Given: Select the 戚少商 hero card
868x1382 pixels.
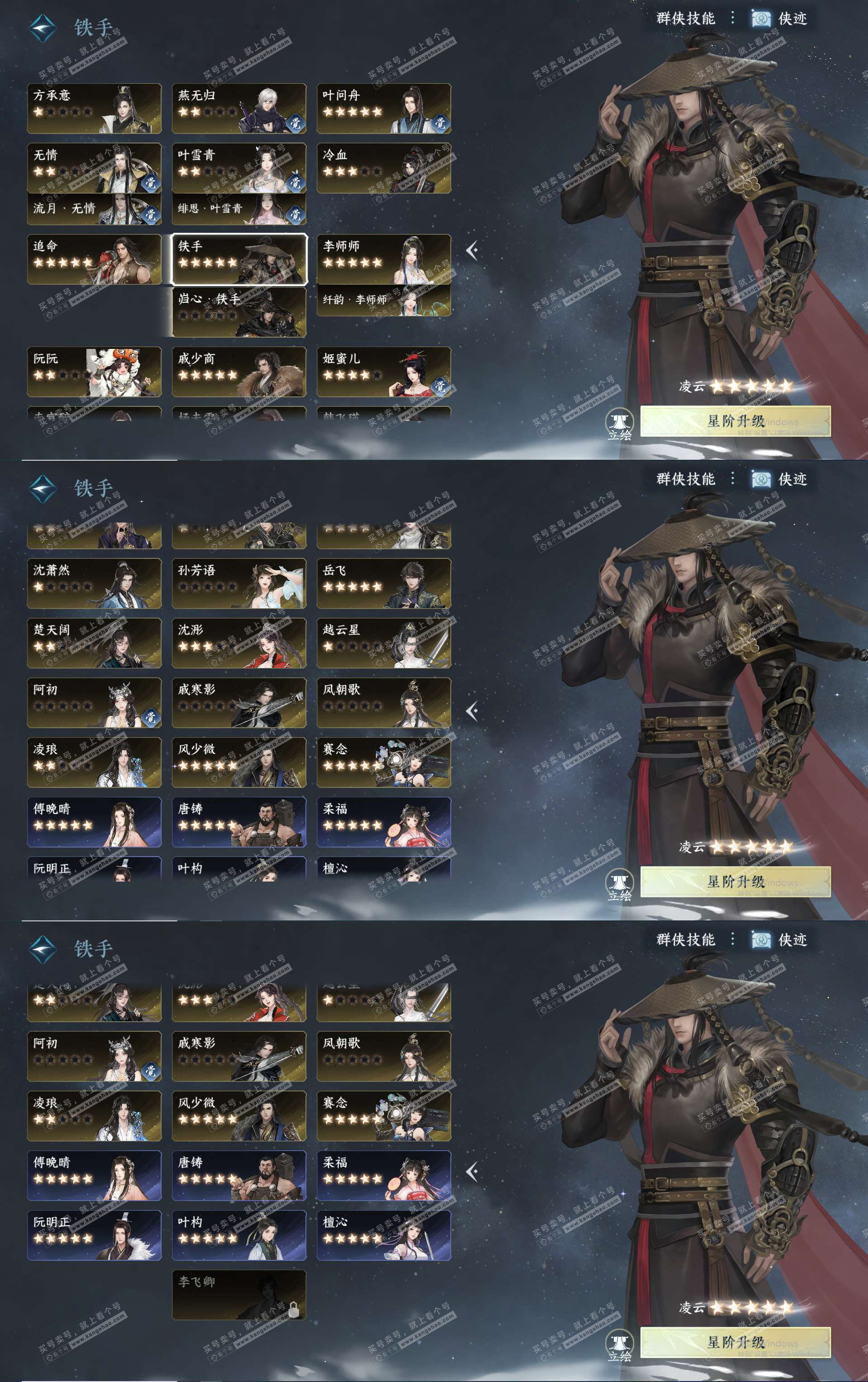Looking at the screenshot, I should click(x=239, y=372).
